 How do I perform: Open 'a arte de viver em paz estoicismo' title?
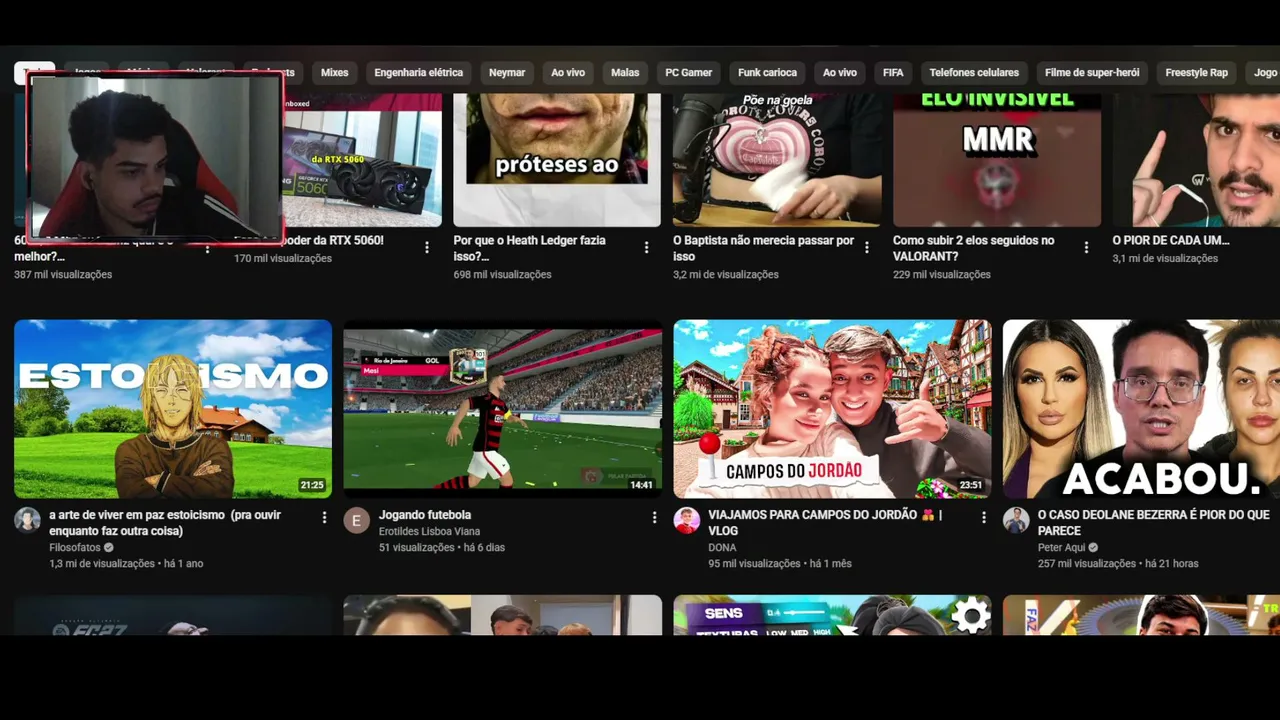click(x=165, y=523)
